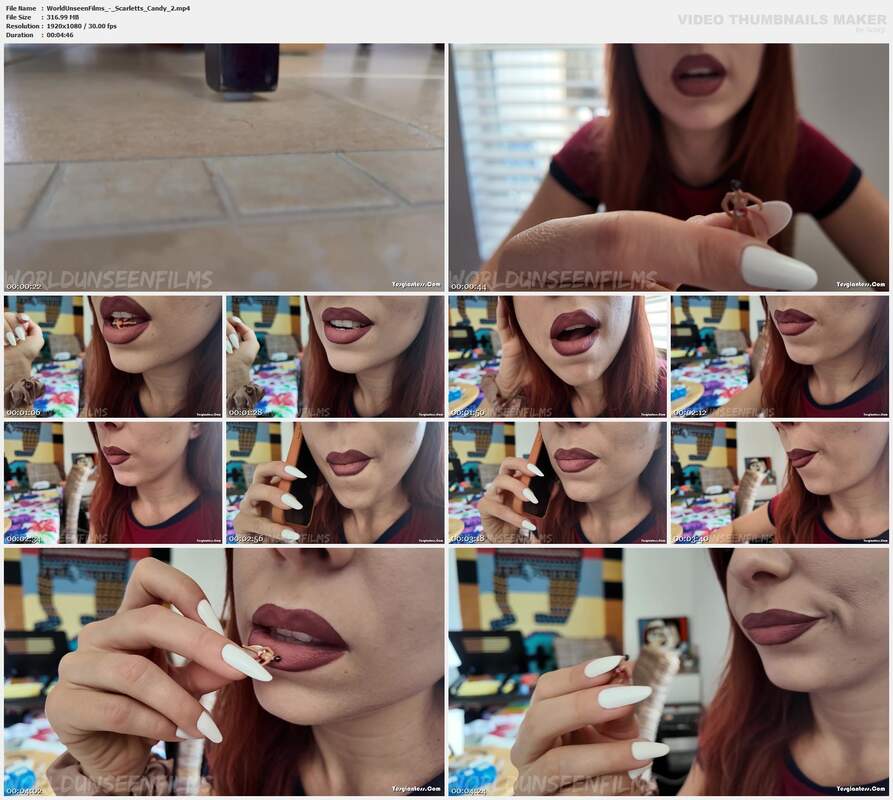Image resolution: width=893 pixels, height=800 pixels.
Task: Choose the thumbnail at 00:02:56
Action: coord(335,483)
